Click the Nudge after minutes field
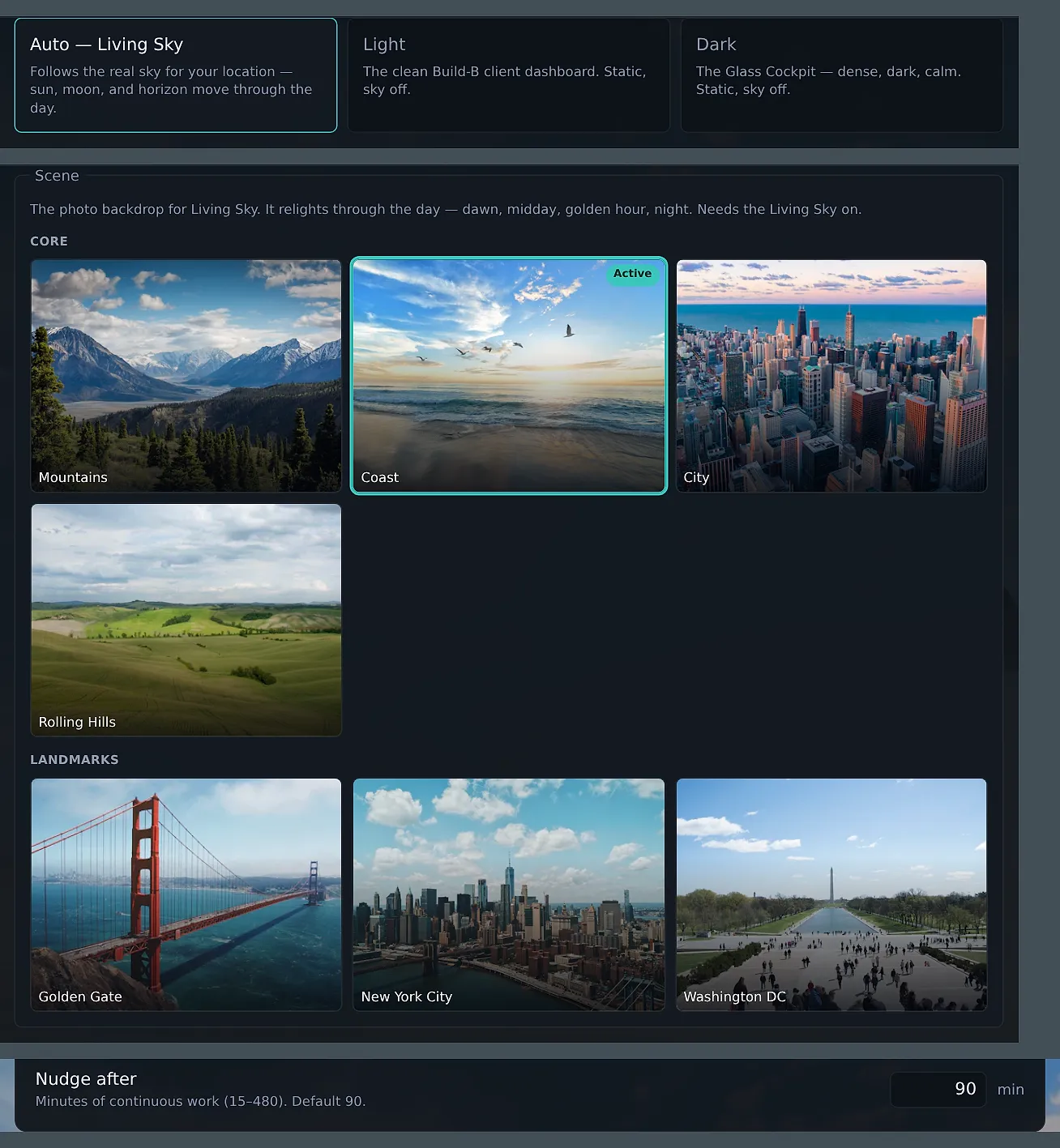The width and height of the screenshot is (1060, 1148). (938, 1089)
